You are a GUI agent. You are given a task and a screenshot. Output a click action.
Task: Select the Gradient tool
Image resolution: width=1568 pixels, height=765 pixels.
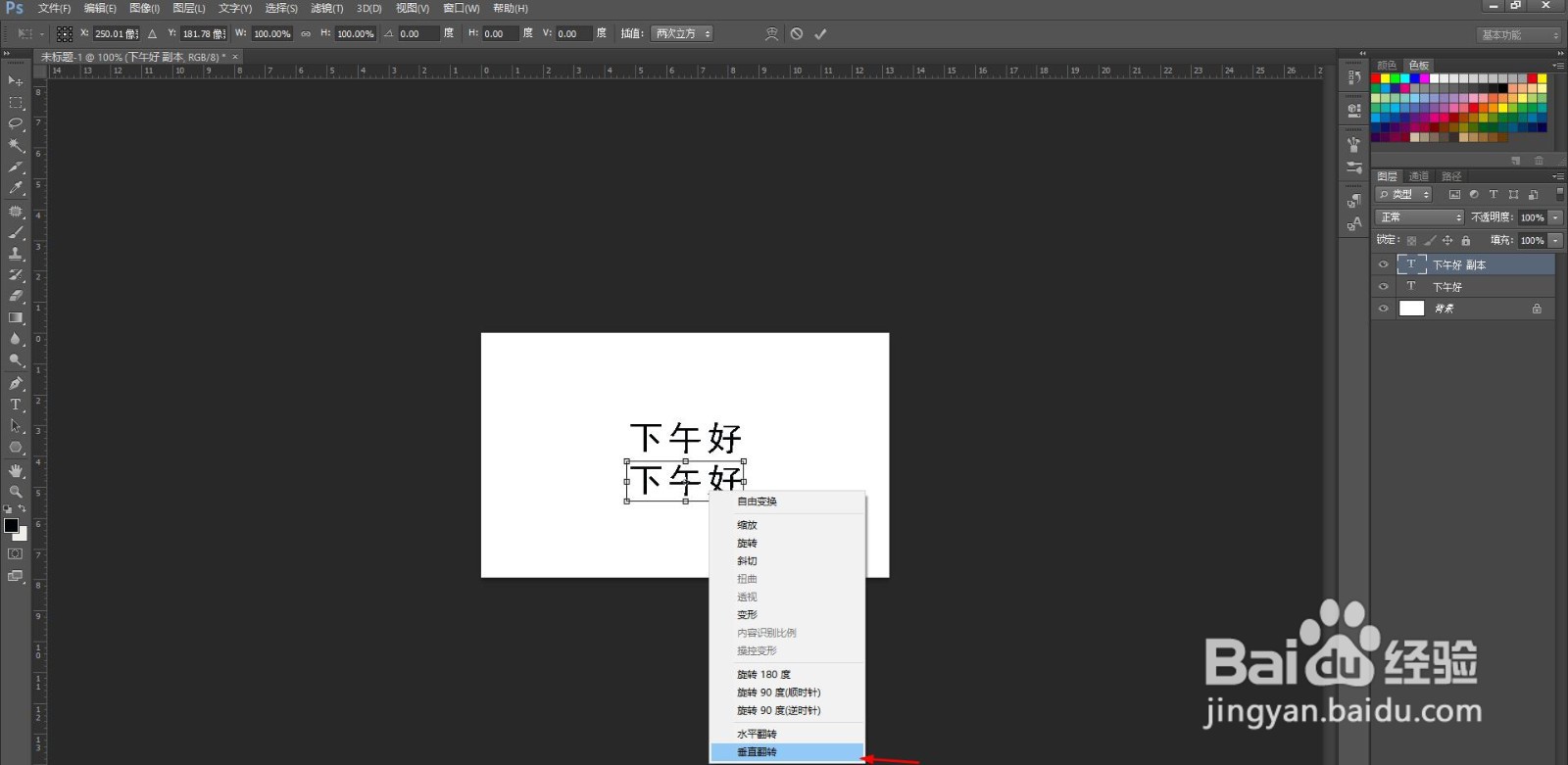click(16, 317)
